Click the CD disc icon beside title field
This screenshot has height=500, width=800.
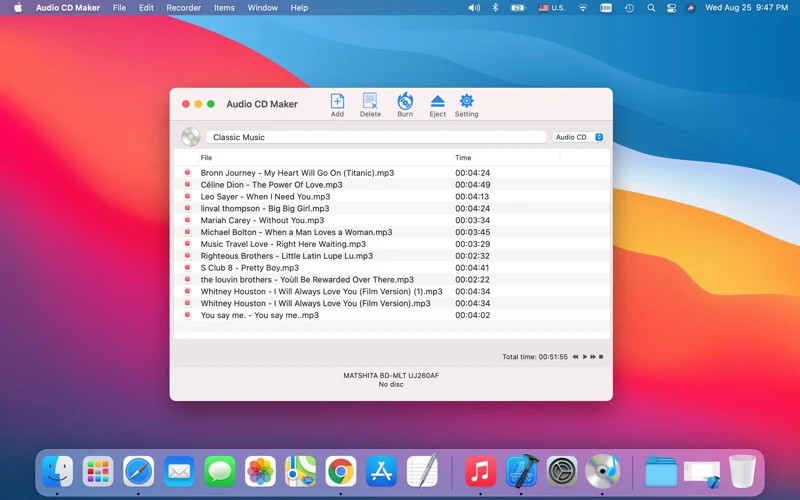click(191, 137)
